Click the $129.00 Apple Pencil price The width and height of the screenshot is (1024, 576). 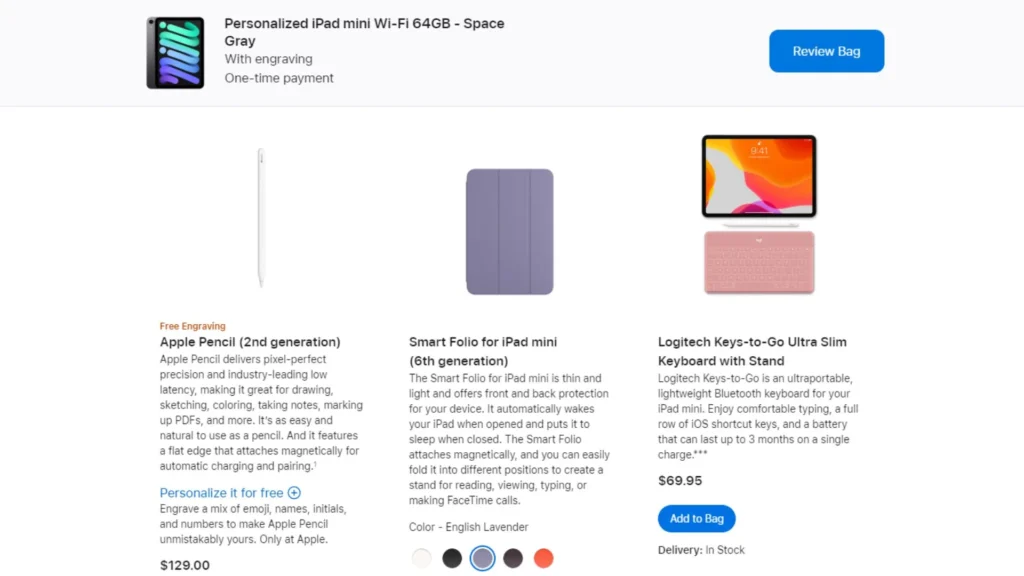[184, 565]
